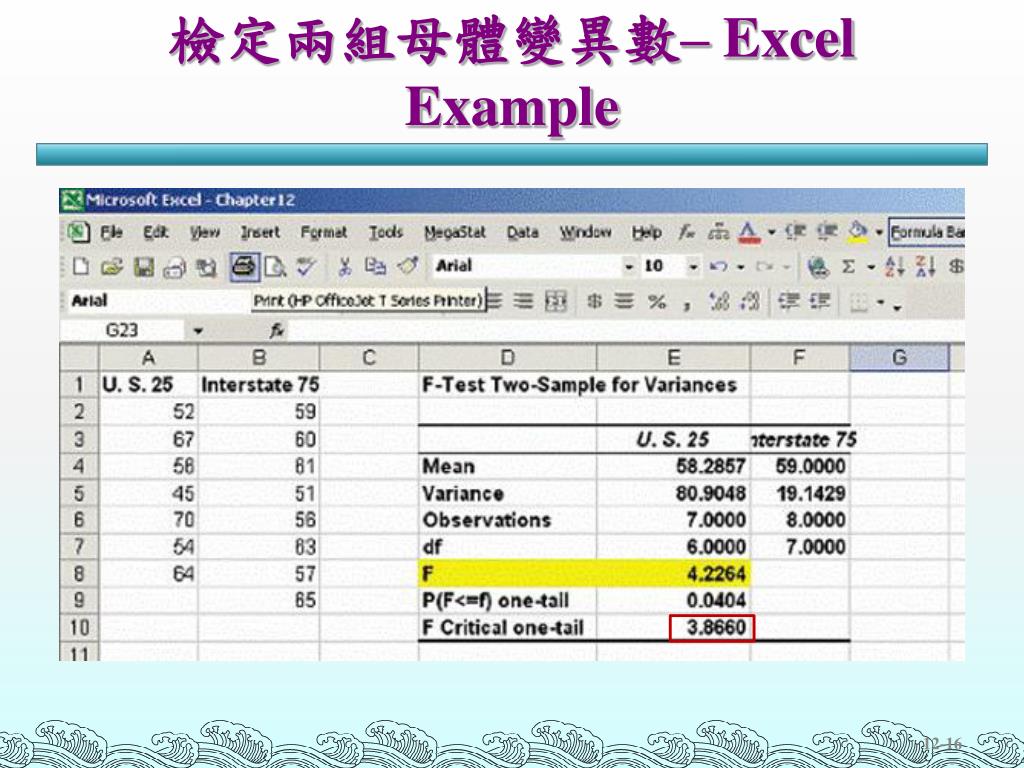Apply Percent Style format
Image resolution: width=1024 pixels, height=768 pixels.
point(657,302)
